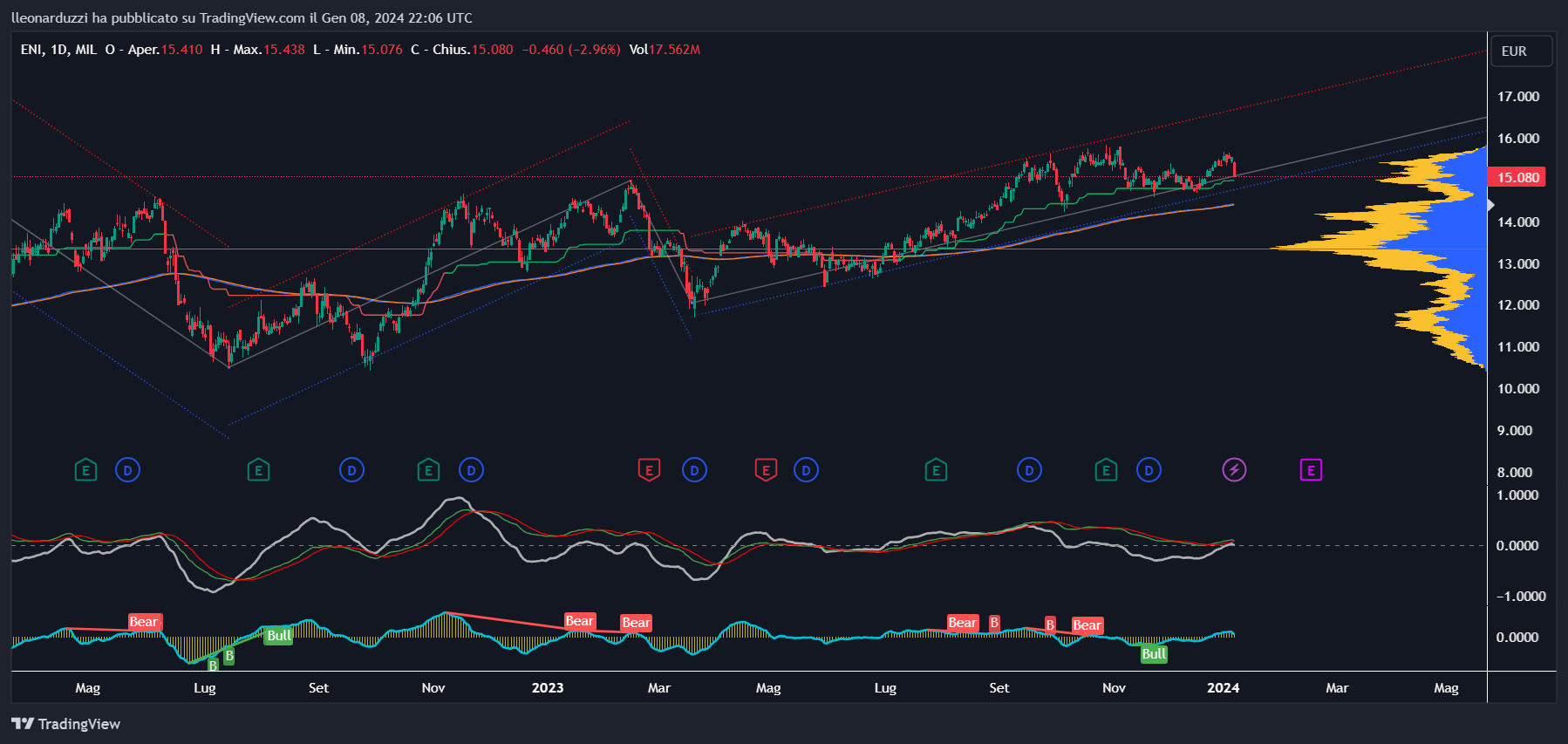Click the dividend D marker in March 2023
Image resolution: width=1568 pixels, height=744 pixels.
click(x=694, y=471)
